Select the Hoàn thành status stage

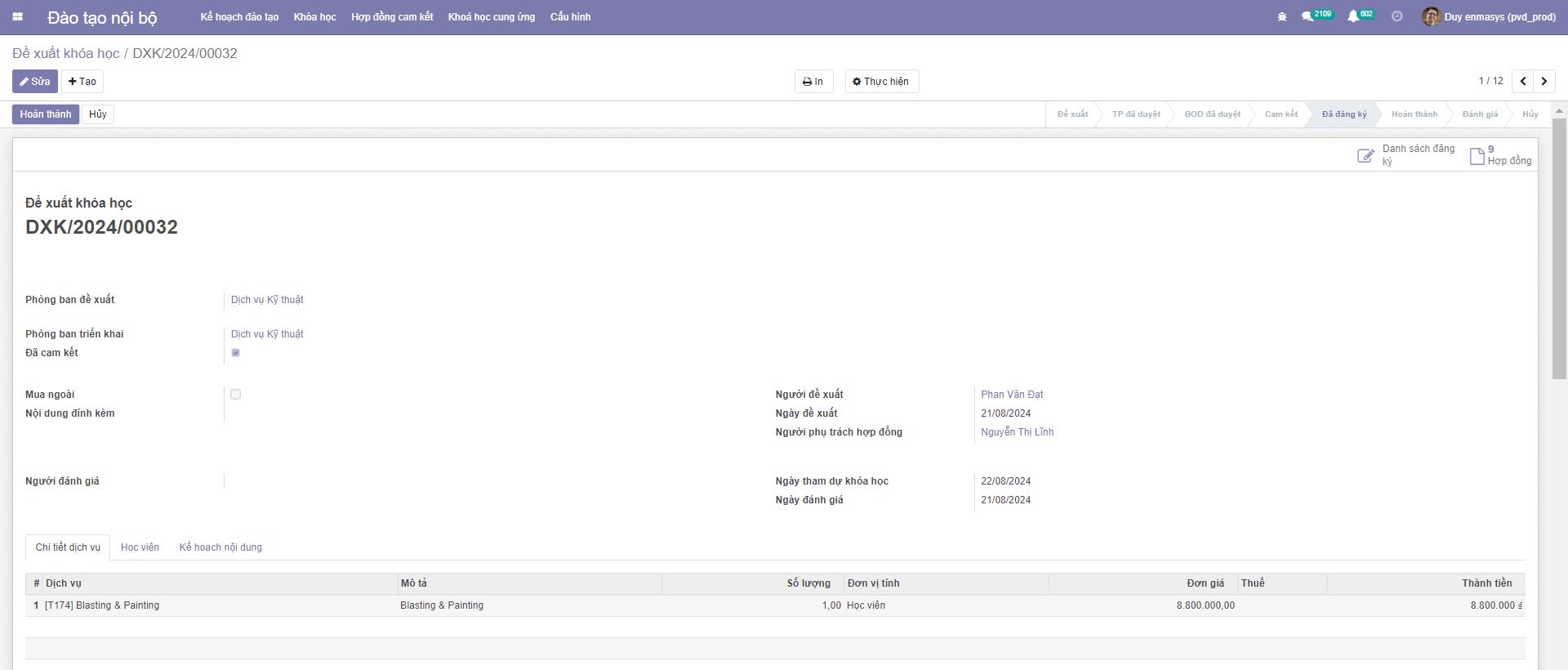1414,114
